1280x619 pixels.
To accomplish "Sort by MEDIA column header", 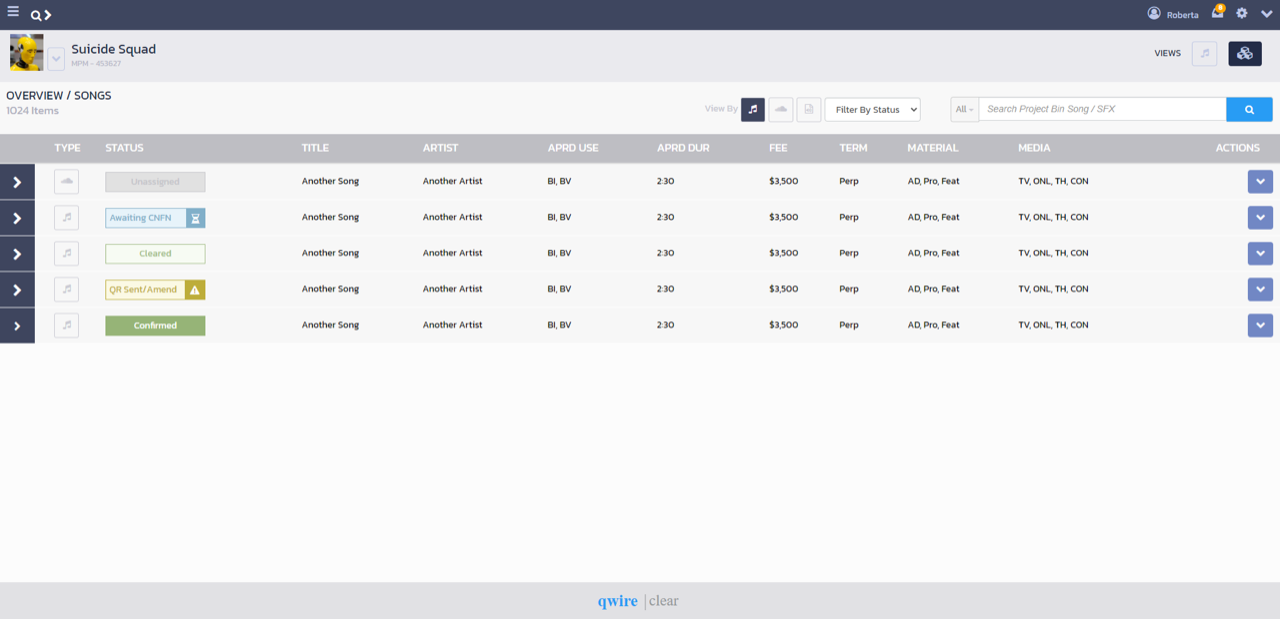I will point(1034,148).
